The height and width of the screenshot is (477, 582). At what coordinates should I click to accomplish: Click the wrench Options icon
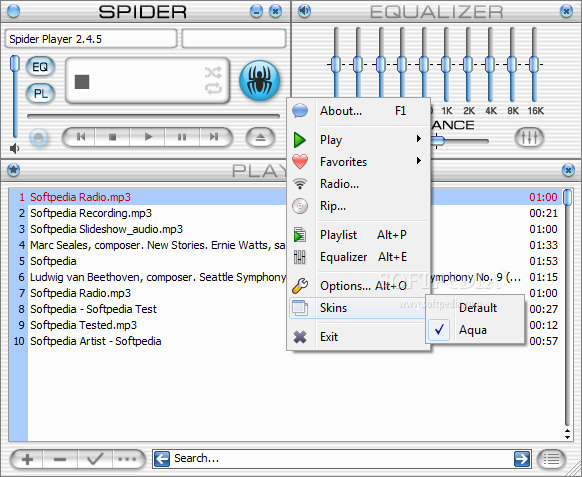[x=300, y=285]
